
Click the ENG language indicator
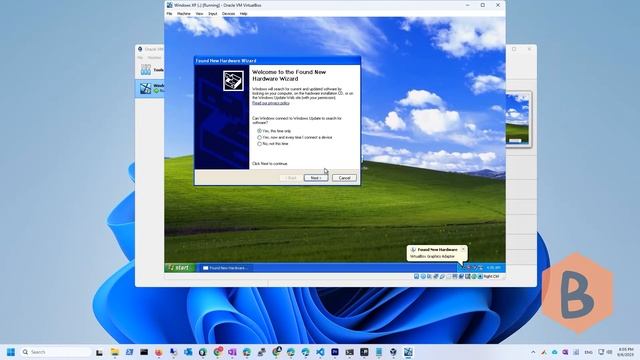click(x=588, y=352)
